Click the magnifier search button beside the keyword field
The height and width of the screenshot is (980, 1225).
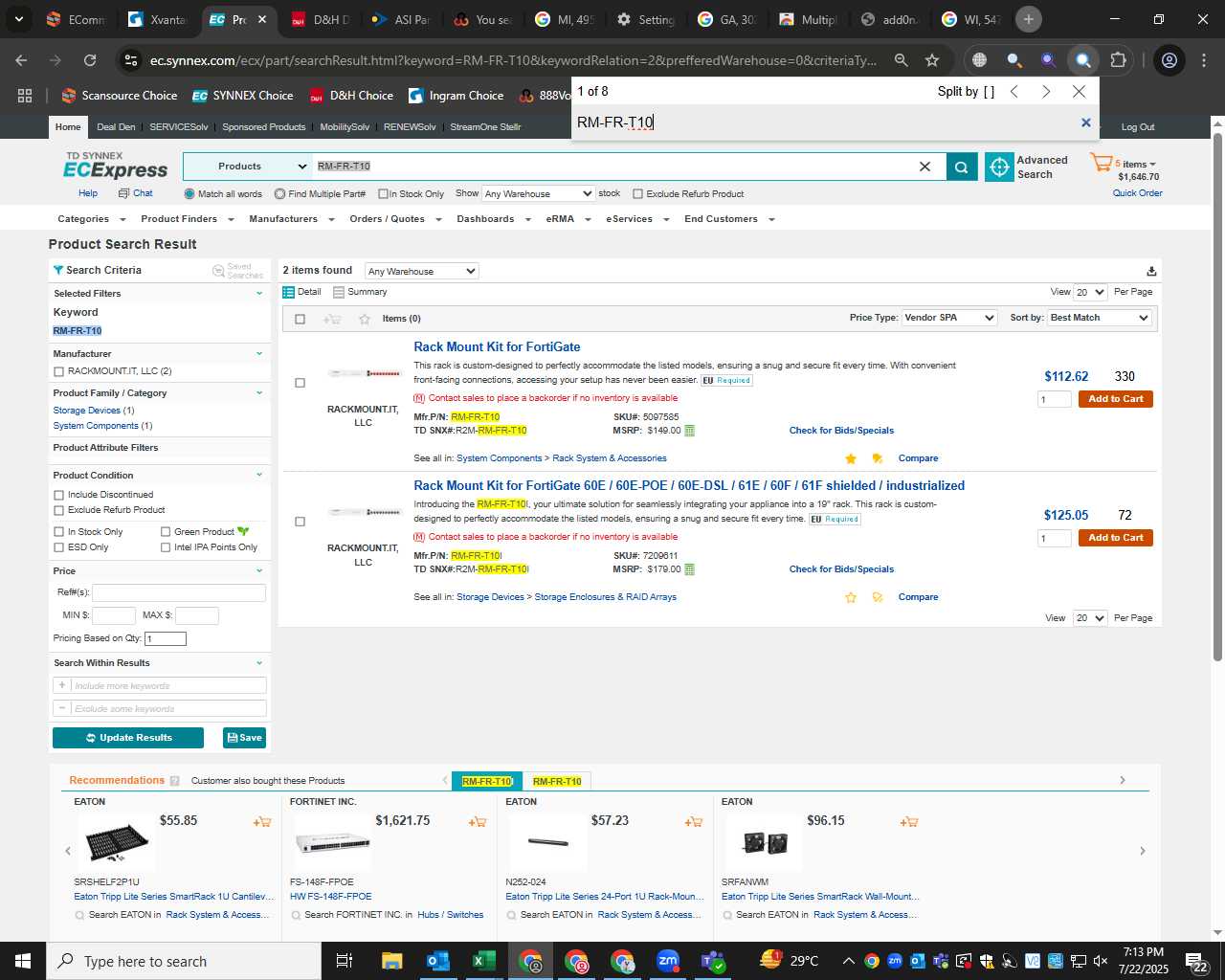pos(961,167)
